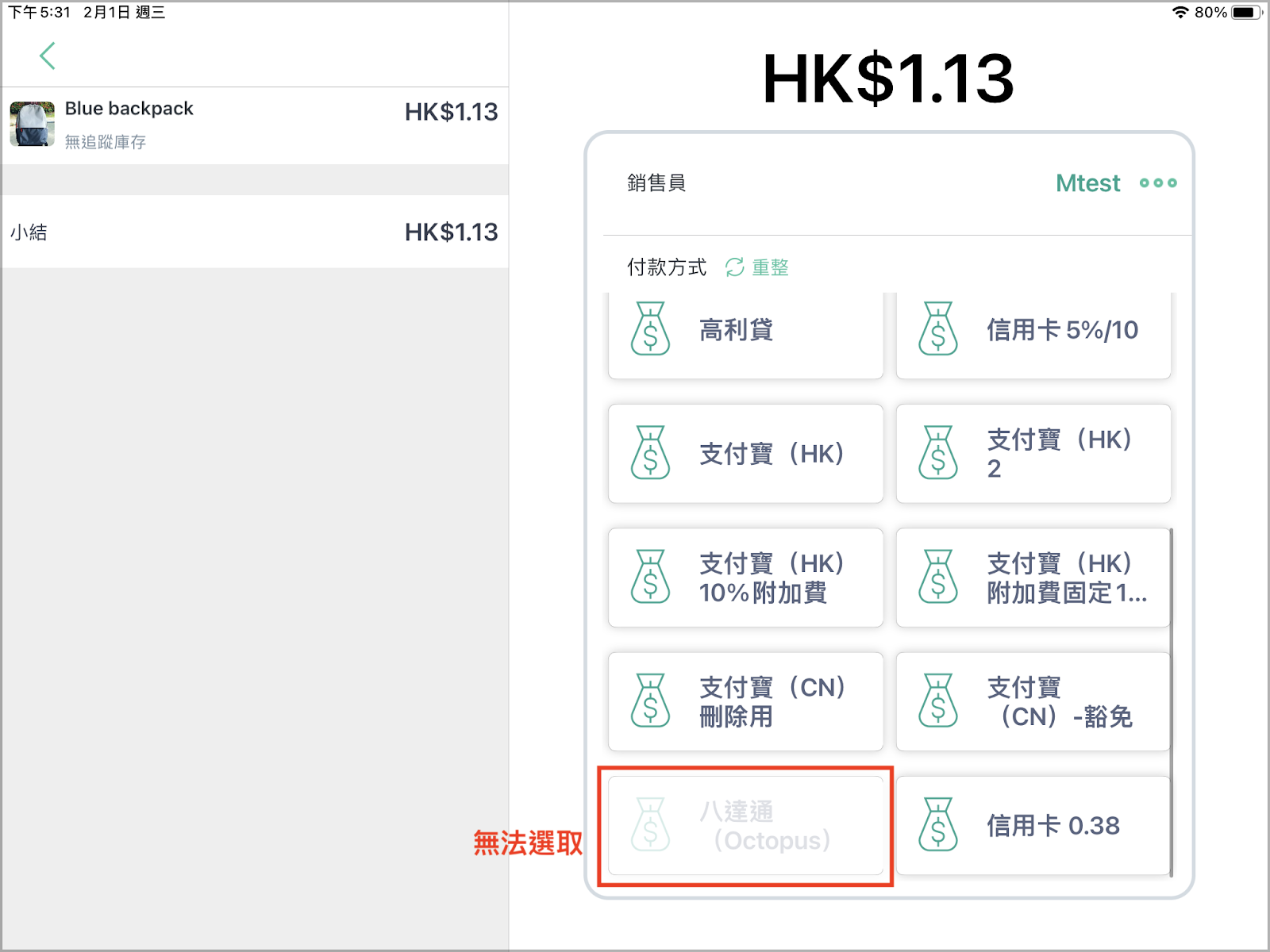Image resolution: width=1270 pixels, height=952 pixels.
Task: Click the 付款方式 label
Action: click(x=667, y=267)
